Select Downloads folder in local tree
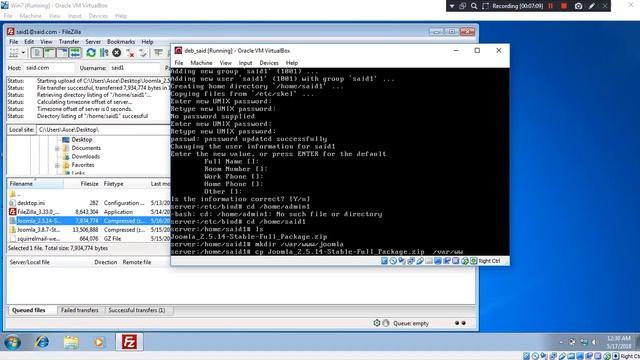The width and height of the screenshot is (640, 360). coord(86,156)
